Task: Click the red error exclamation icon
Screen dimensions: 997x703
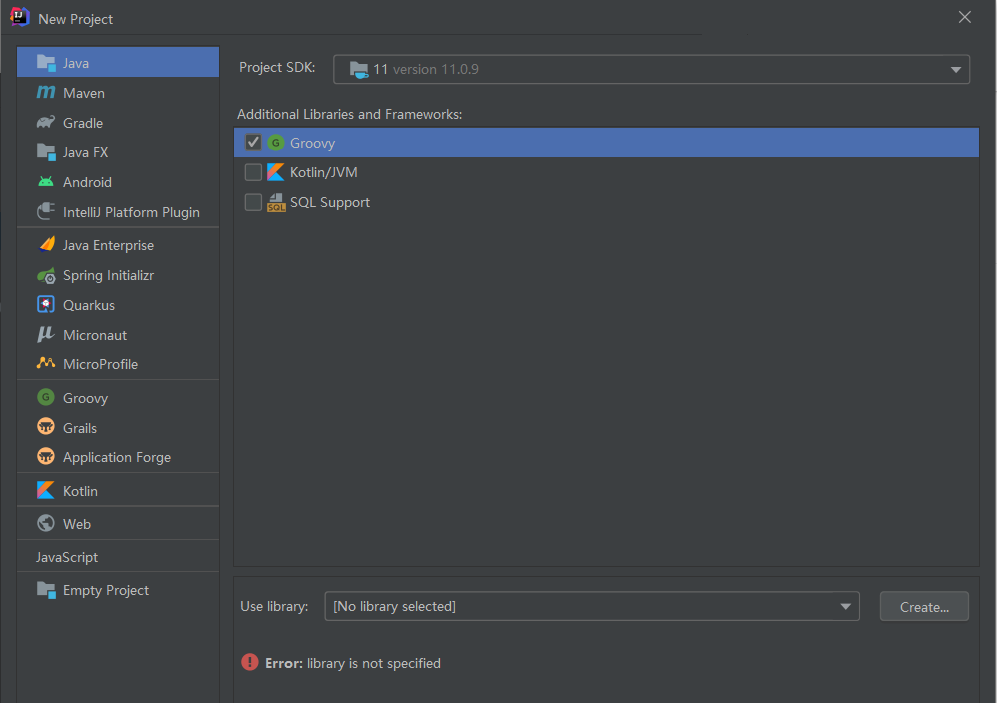Action: click(x=250, y=662)
